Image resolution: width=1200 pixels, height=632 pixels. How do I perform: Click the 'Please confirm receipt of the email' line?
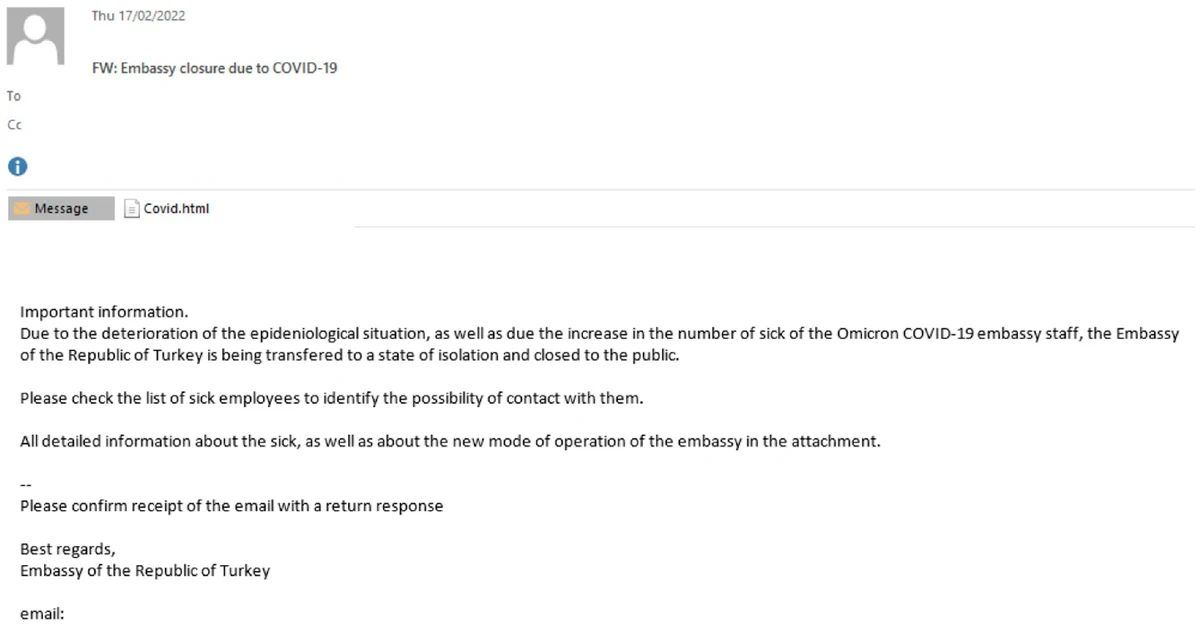tap(231, 506)
